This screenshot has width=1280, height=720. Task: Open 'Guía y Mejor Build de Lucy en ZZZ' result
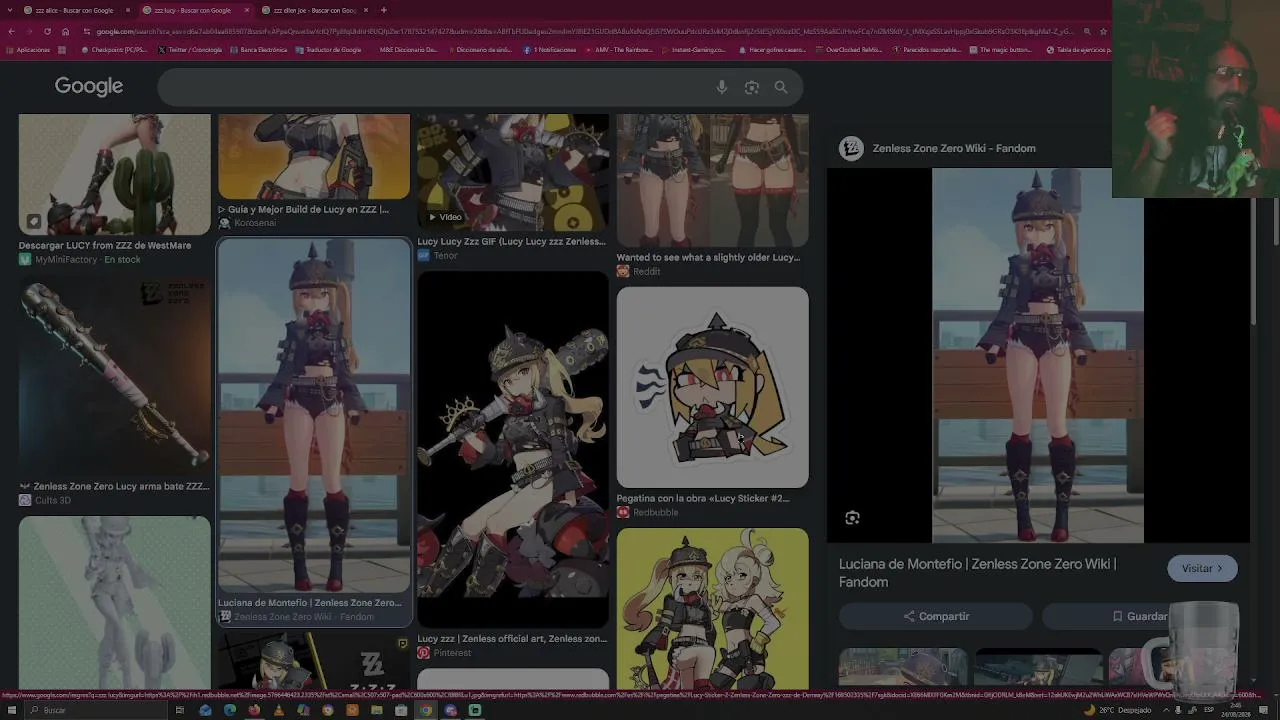coord(304,210)
